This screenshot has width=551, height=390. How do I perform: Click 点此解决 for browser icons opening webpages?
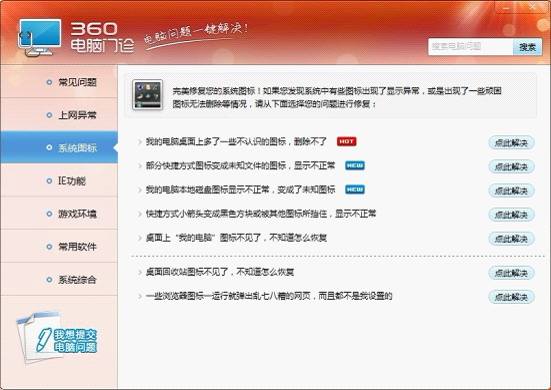(511, 297)
